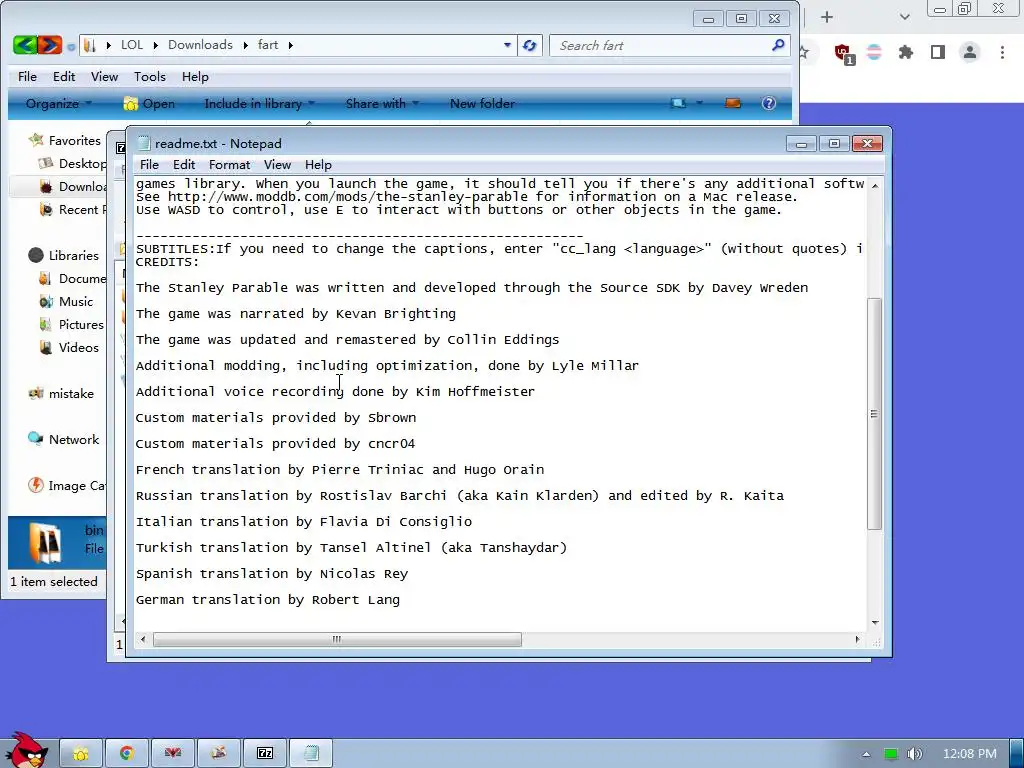Click Notepad scroll right arrow
Image resolution: width=1024 pixels, height=768 pixels.
857,639
